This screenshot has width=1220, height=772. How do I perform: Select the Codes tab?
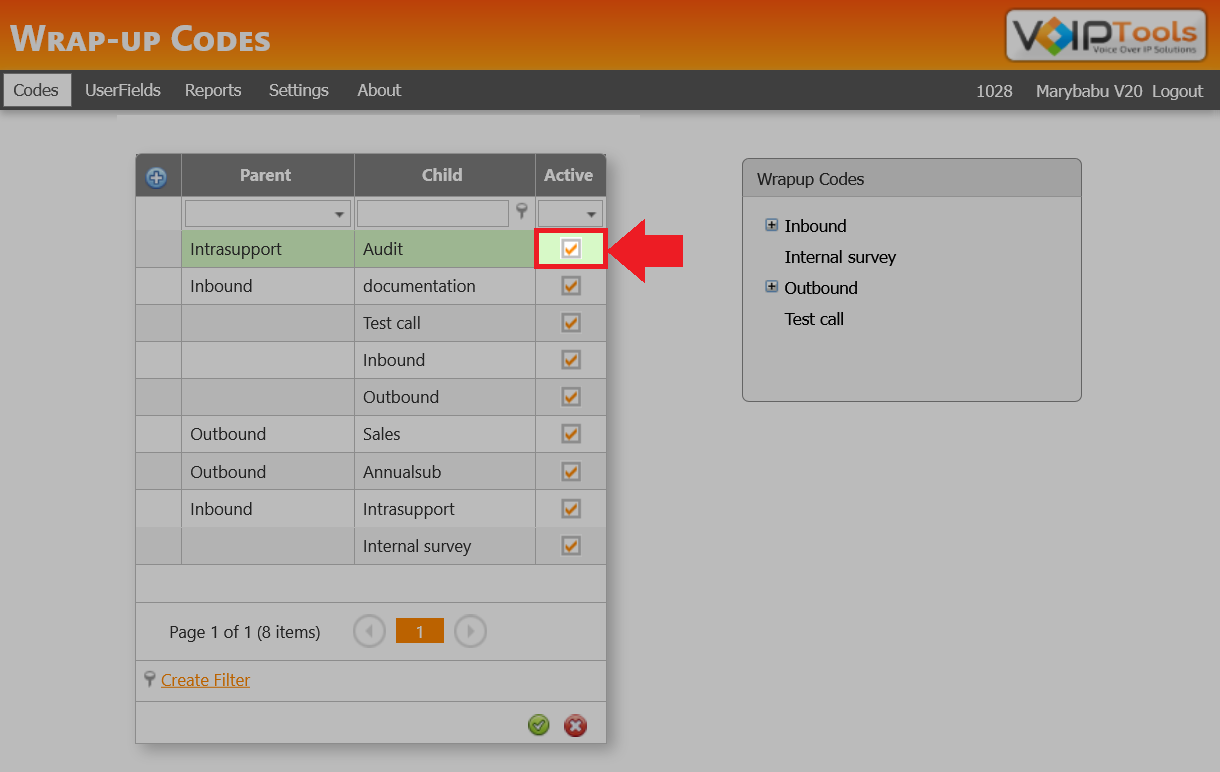tap(36, 90)
